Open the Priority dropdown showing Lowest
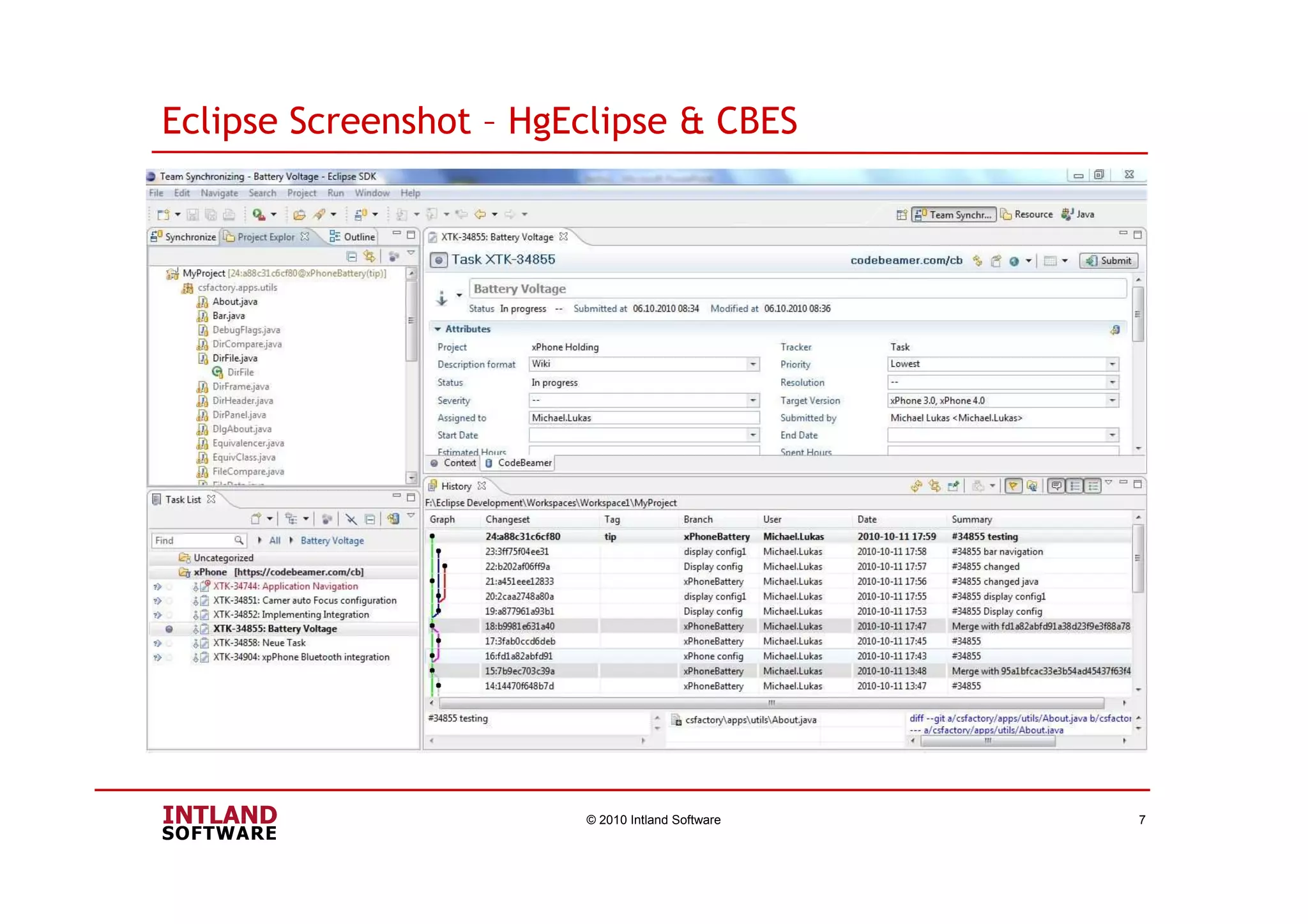Image resolution: width=1308 pixels, height=924 pixels. point(1113,364)
